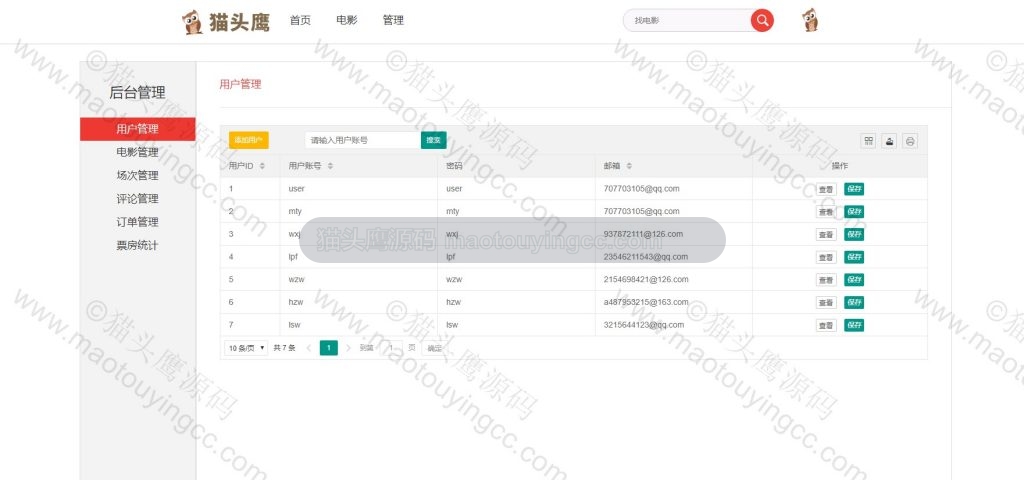1024x480 pixels.
Task: Open the 10 条/页 page size dropdown
Action: [x=246, y=348]
